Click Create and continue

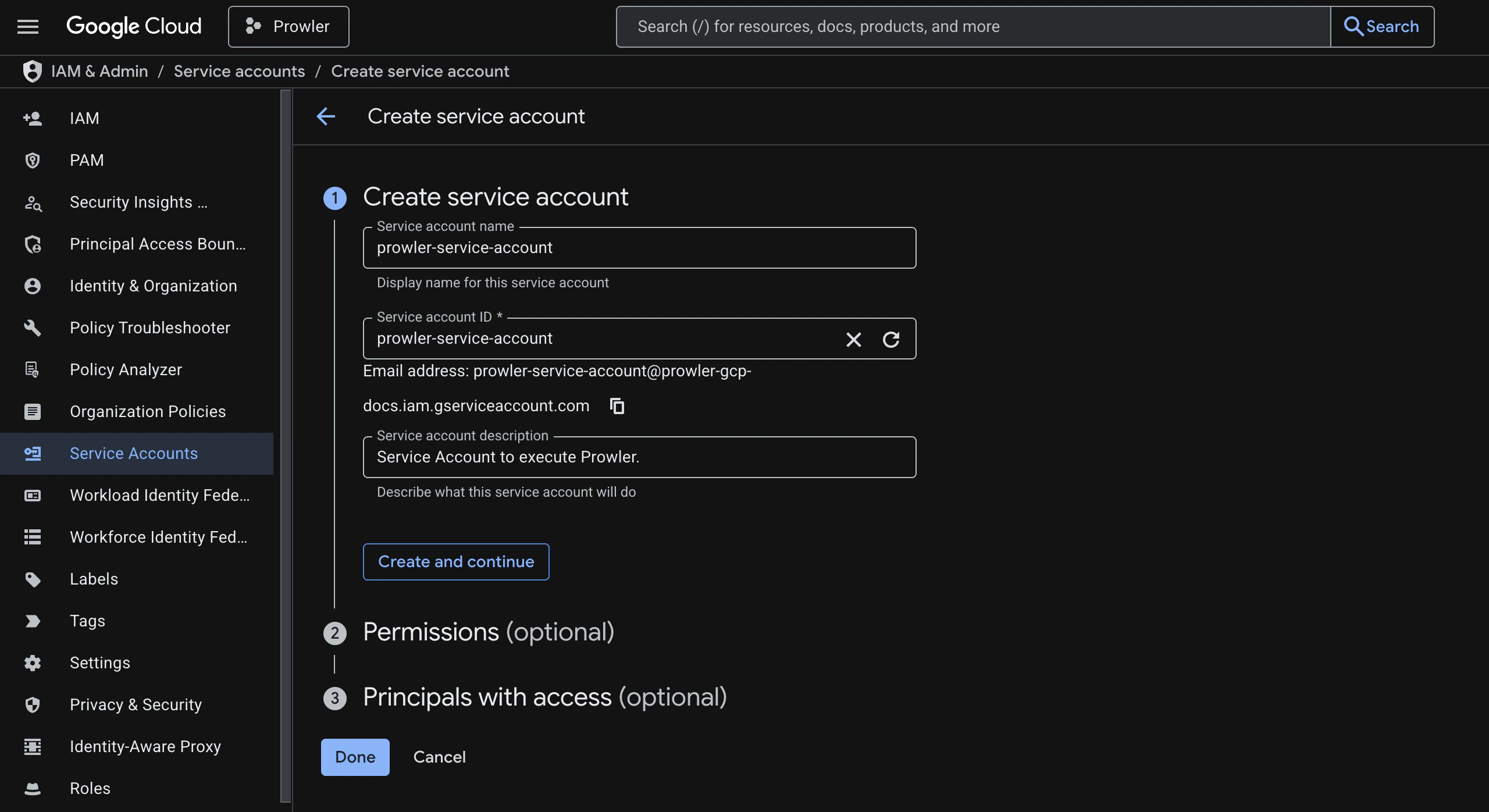pos(455,561)
